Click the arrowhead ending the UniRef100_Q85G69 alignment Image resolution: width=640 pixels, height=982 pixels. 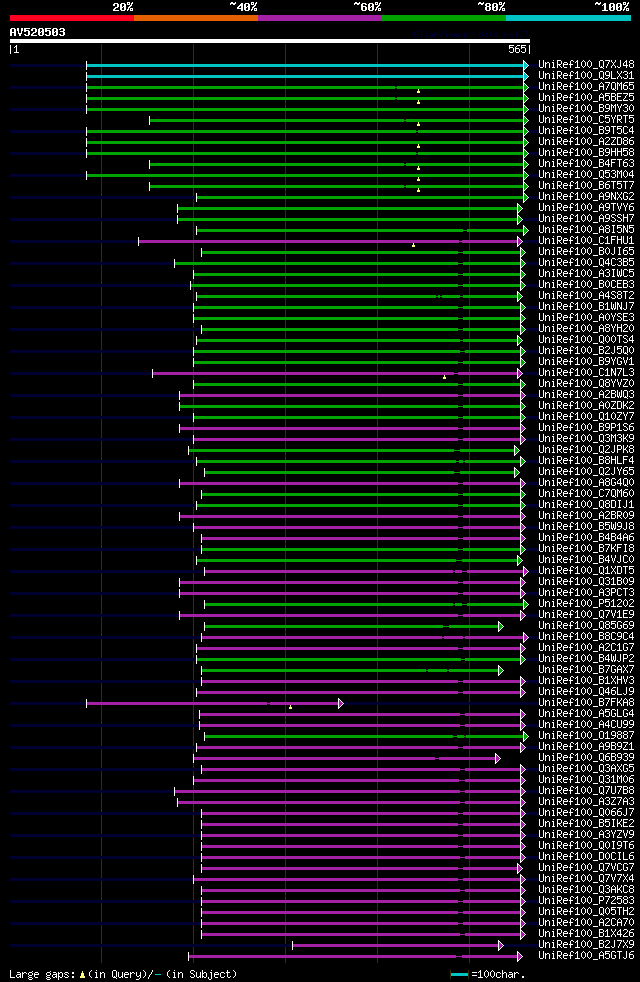click(501, 626)
